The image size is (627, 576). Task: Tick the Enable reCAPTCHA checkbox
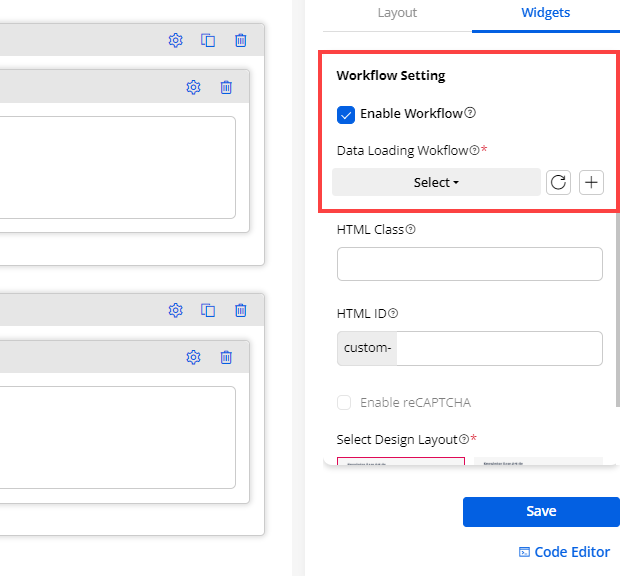click(x=345, y=403)
